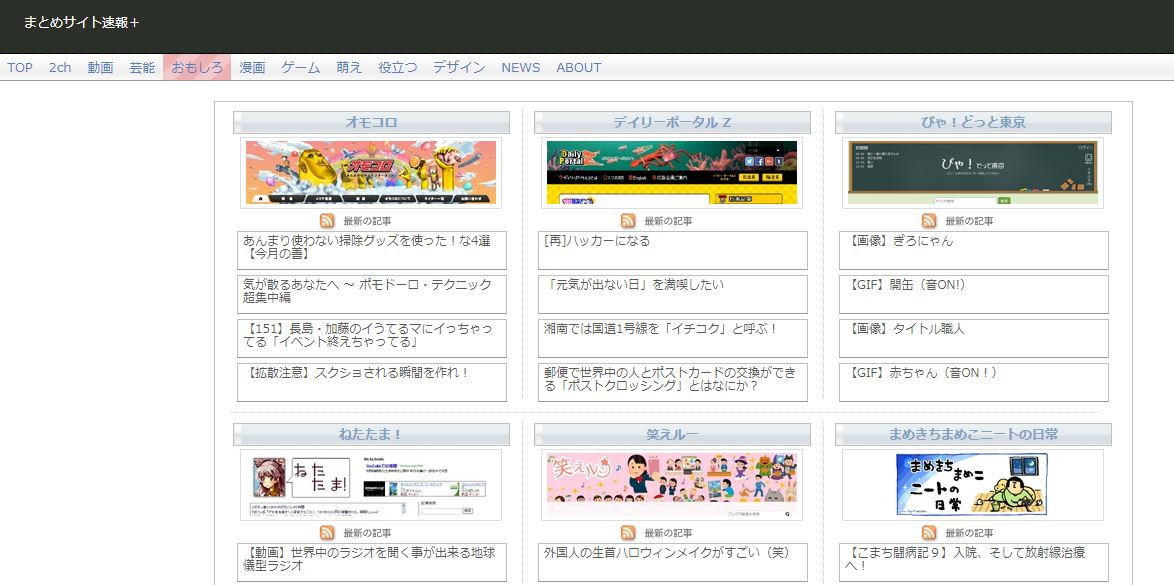Open article [再]ハッカーになる
The height and width of the screenshot is (585, 1174).
click(673, 250)
